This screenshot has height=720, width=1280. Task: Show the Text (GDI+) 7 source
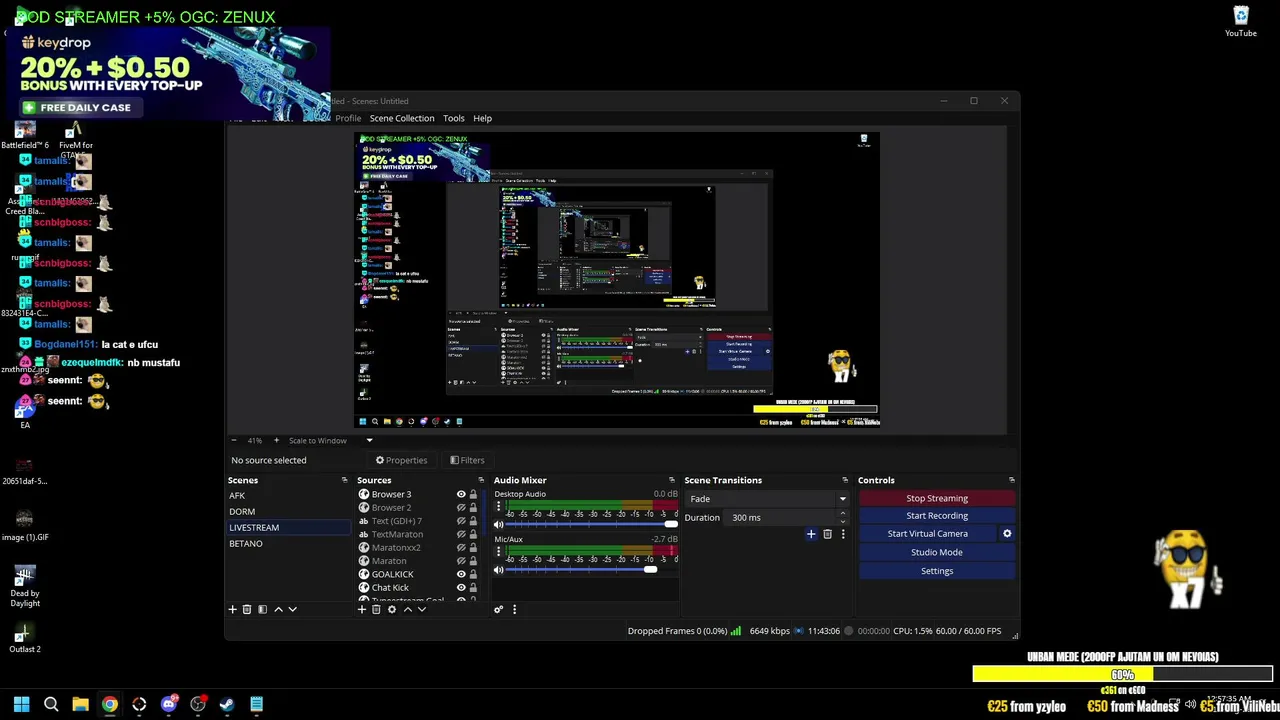pos(461,521)
